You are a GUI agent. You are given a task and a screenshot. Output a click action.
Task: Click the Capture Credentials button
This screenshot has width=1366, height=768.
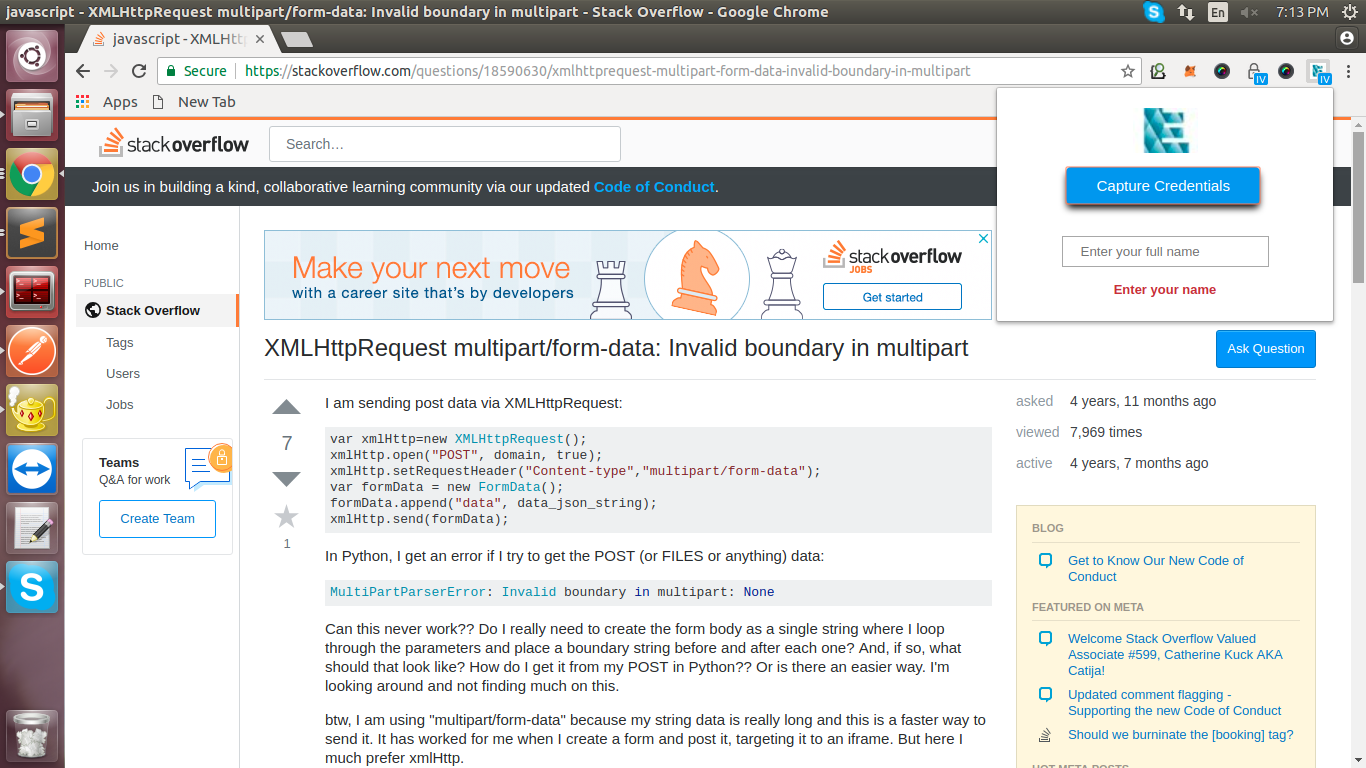pyautogui.click(x=1163, y=186)
